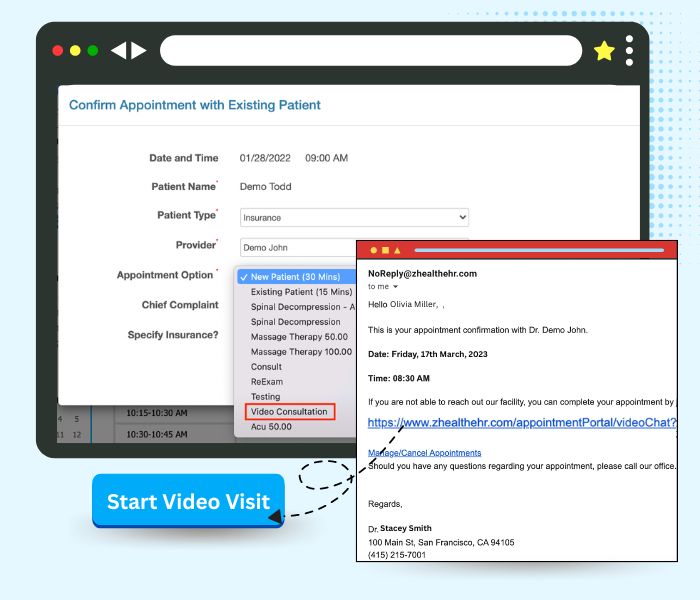Screen dimensions: 700x600
Task: Click the Dr. Stacey Smith signature
Action: pos(400,529)
